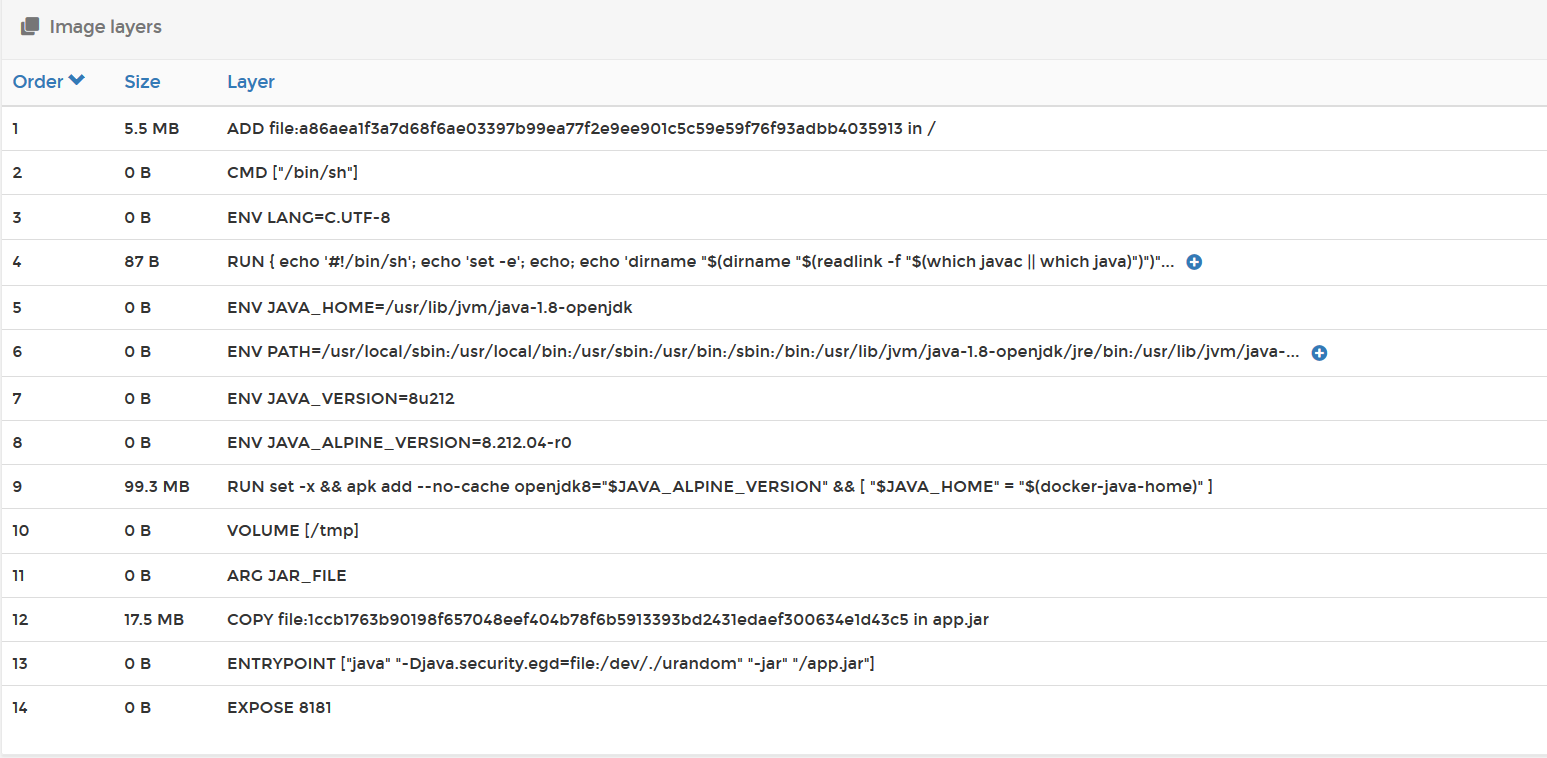Image resolution: width=1547 pixels, height=758 pixels.
Task: Select the COPY file:1ccb1763b901 app.jar text
Action: click(608, 619)
